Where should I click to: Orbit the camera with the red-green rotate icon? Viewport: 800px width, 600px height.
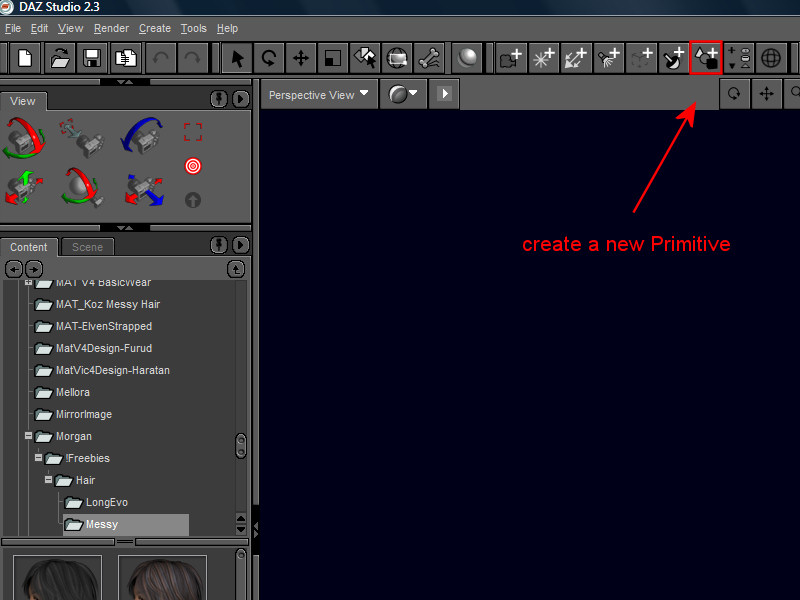23,138
